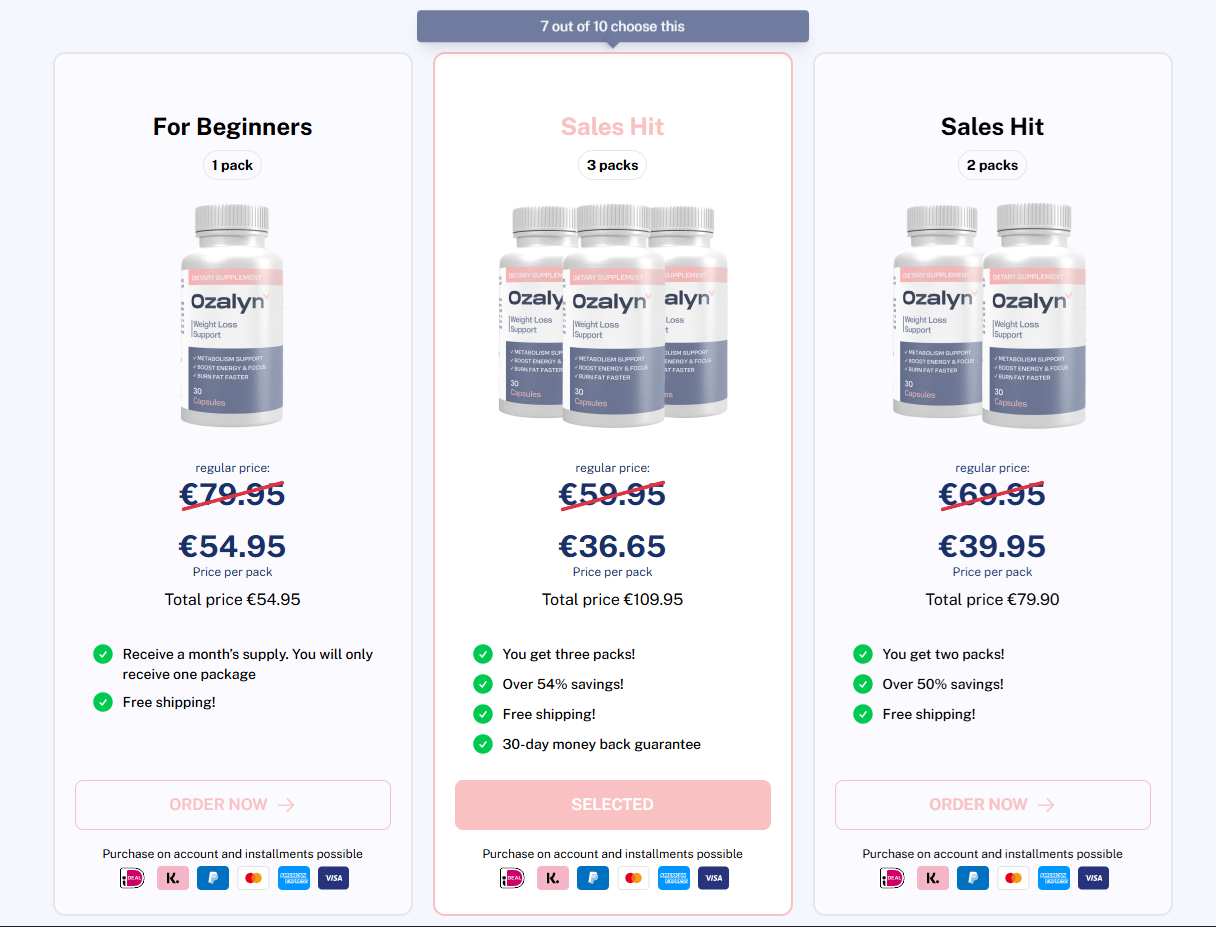Click the Klarna icon in the 3 packs card
The height and width of the screenshot is (927, 1216).
coord(553,878)
